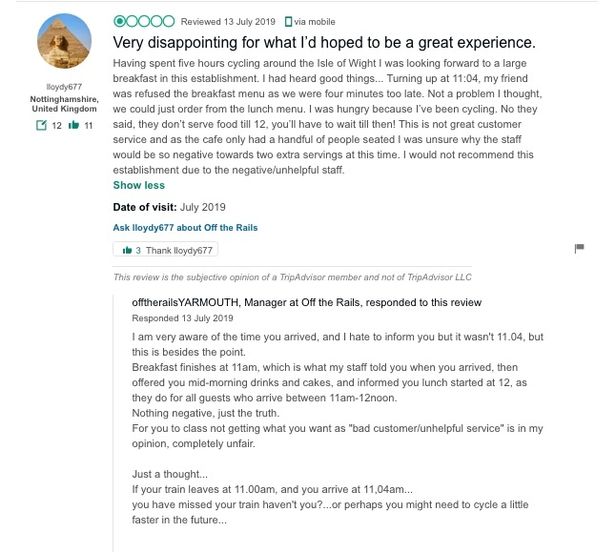Click the first filled green rating bubble
Screen dimensions: 615x552
click(120, 21)
